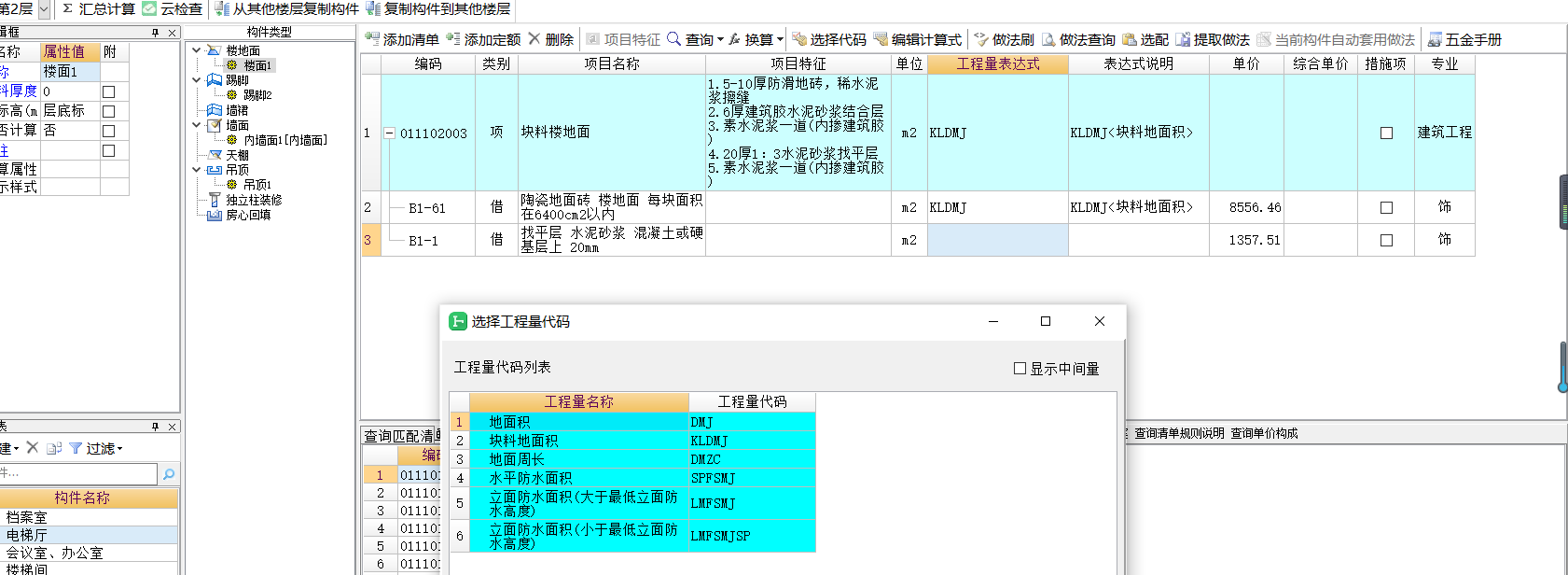Close the component list panel

tap(172, 427)
